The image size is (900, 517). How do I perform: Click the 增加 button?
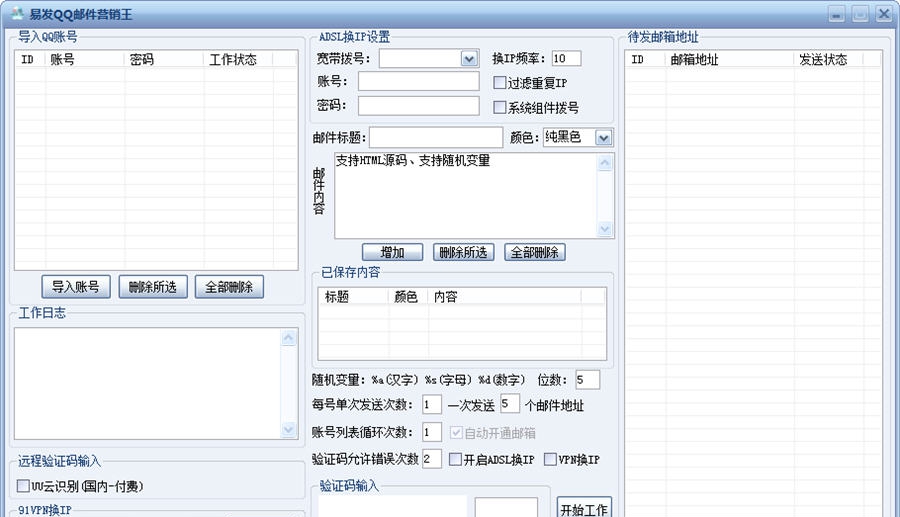(393, 252)
